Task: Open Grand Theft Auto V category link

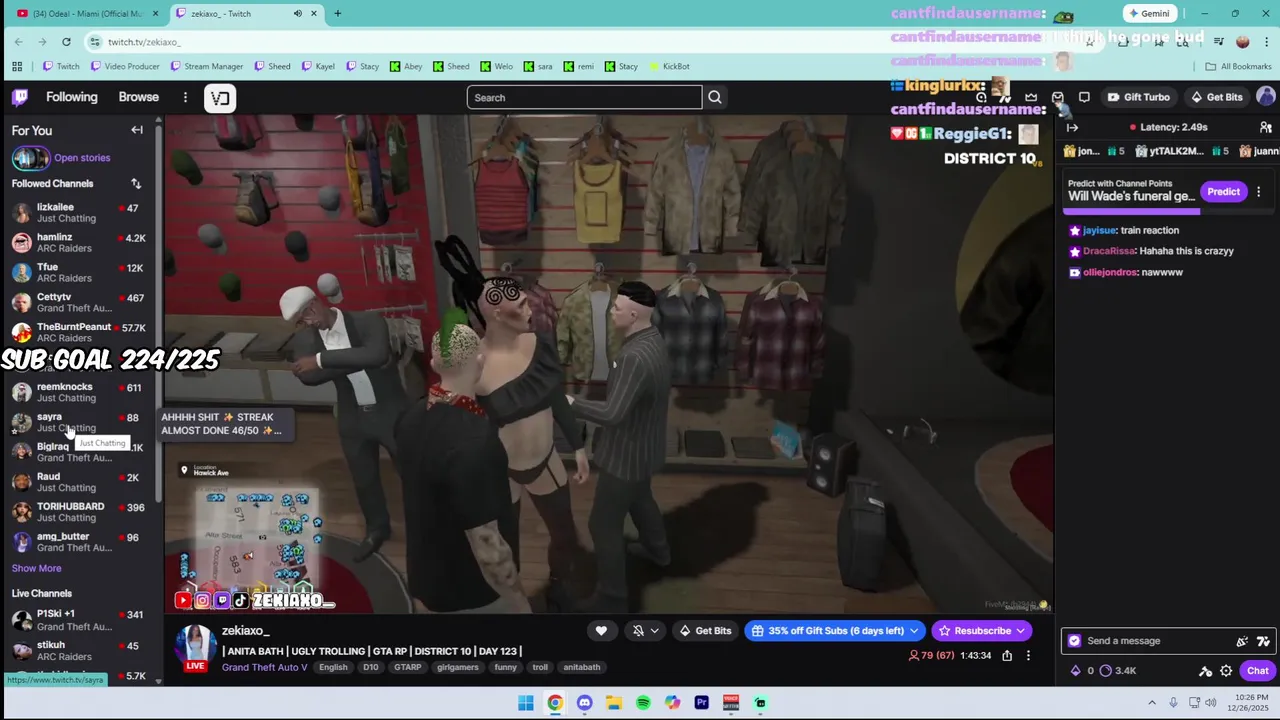Action: pyautogui.click(x=265, y=667)
